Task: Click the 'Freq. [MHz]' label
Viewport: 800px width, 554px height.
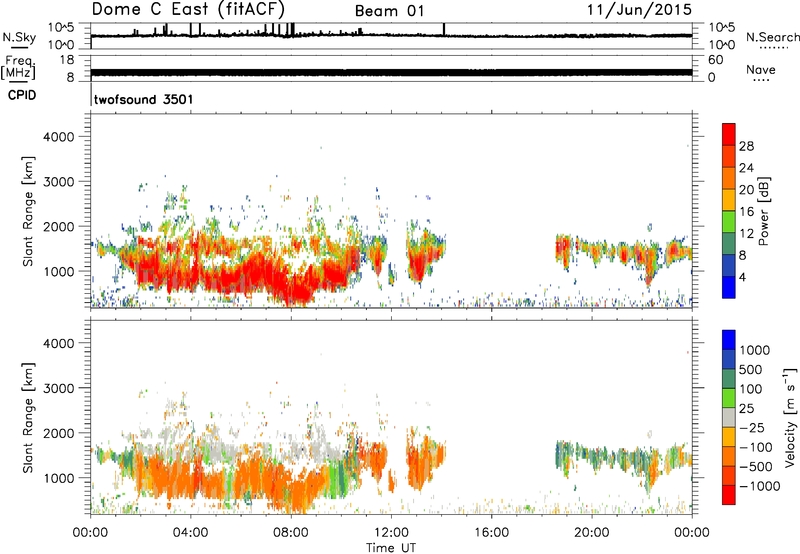Action: (x=18, y=67)
